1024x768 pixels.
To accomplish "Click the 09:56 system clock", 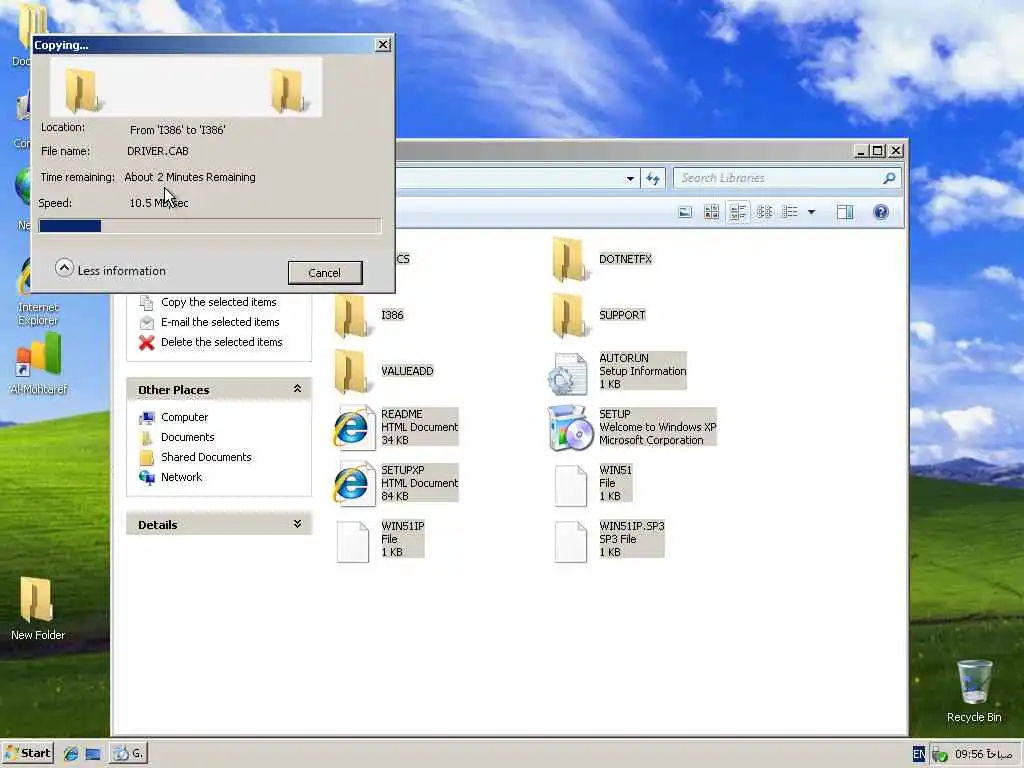I will (x=984, y=754).
